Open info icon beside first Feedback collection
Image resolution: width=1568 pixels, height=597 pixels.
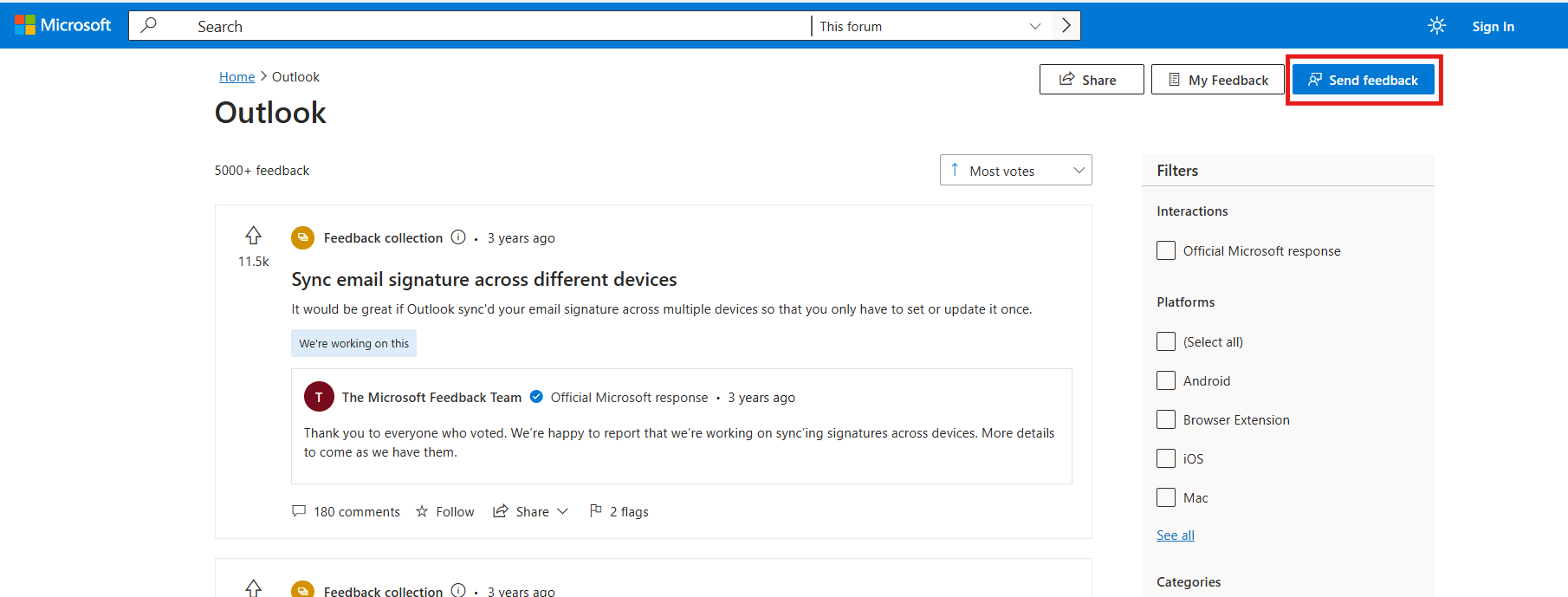458,237
